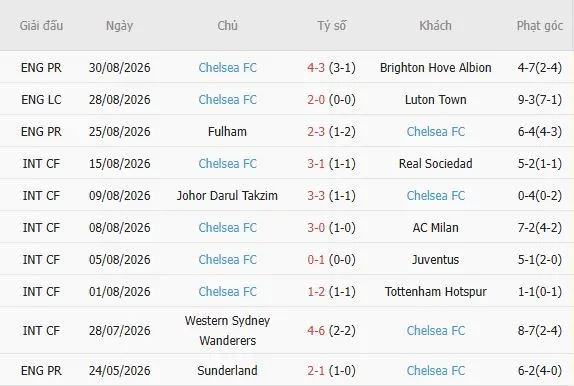Click the Tỷ số column header
Image resolution: width=574 pixels, height=386 pixels.
coord(332,26)
